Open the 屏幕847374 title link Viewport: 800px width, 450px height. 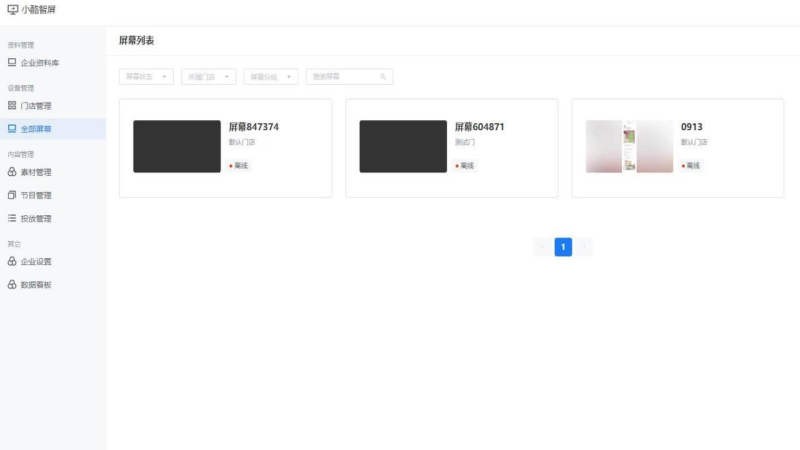(254, 127)
